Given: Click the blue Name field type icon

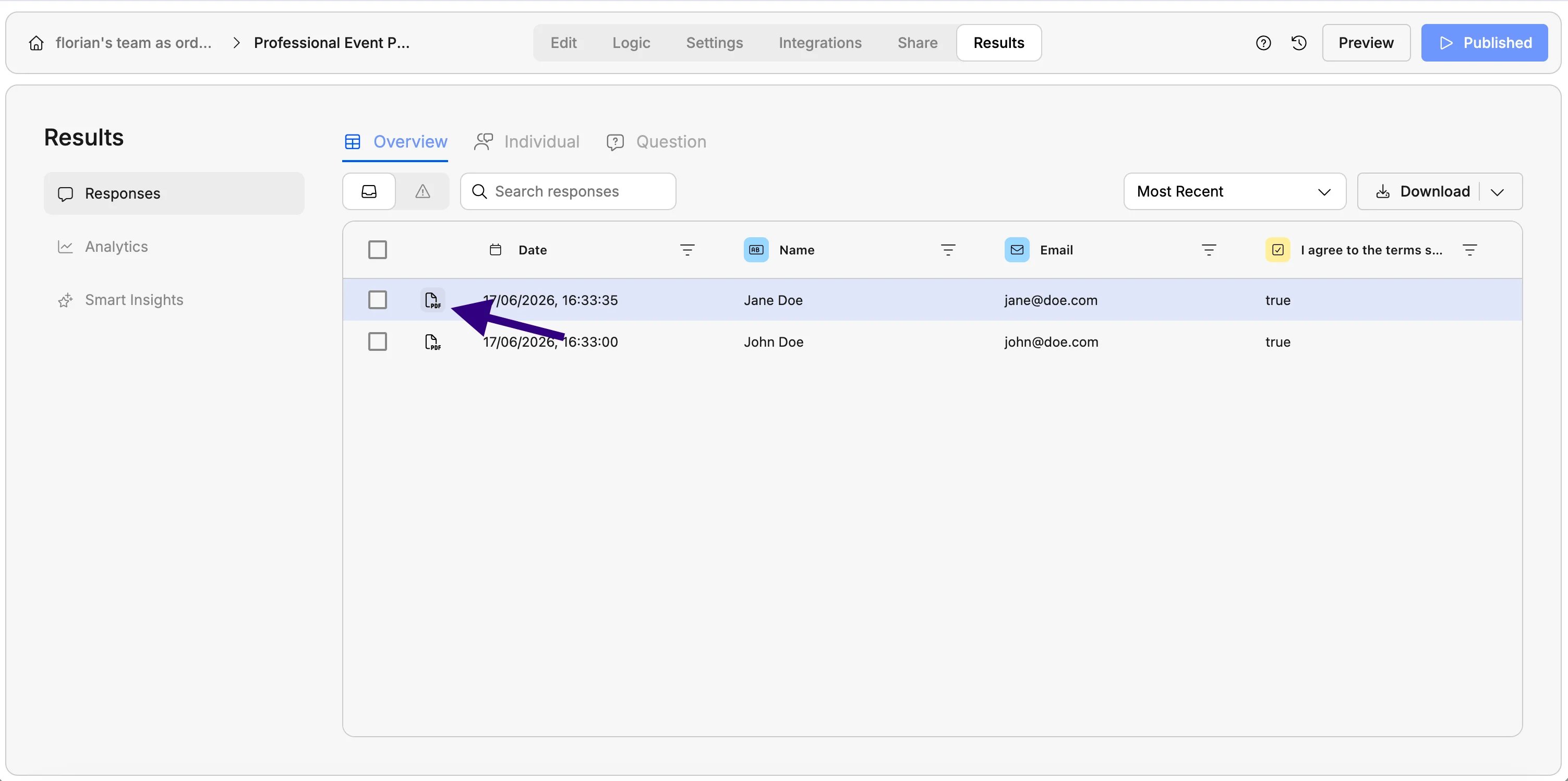Looking at the screenshot, I should click(756, 250).
